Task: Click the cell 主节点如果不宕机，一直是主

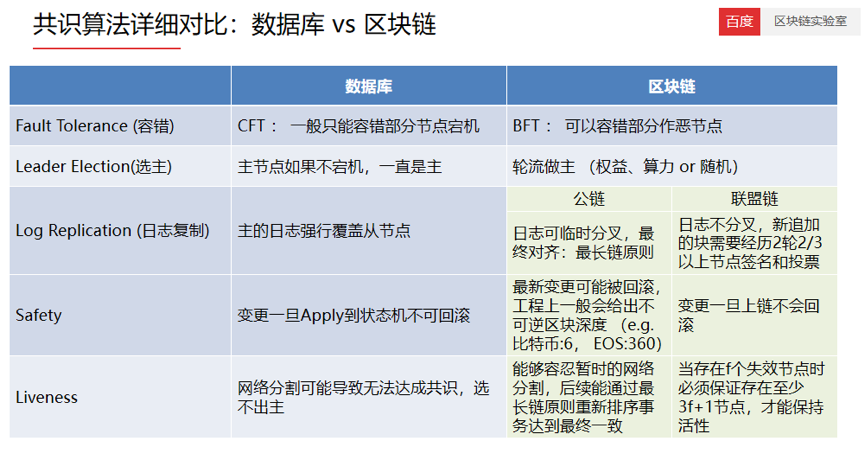Action: tap(369, 166)
